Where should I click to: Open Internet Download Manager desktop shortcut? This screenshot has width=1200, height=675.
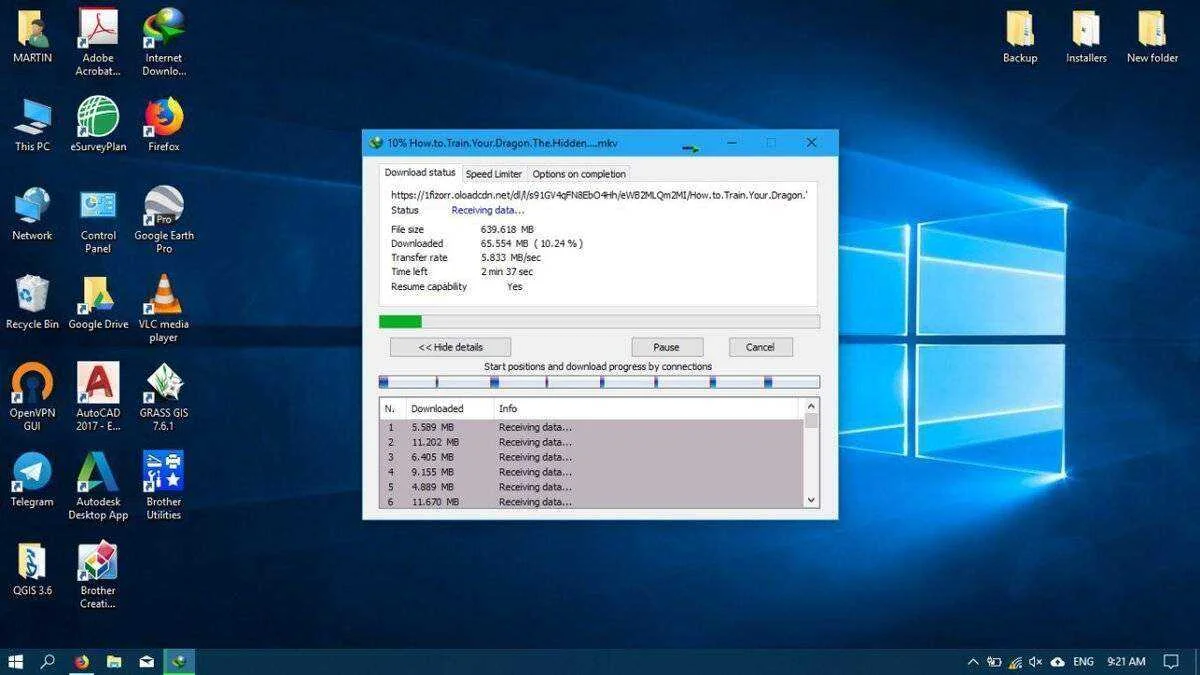[x=164, y=43]
